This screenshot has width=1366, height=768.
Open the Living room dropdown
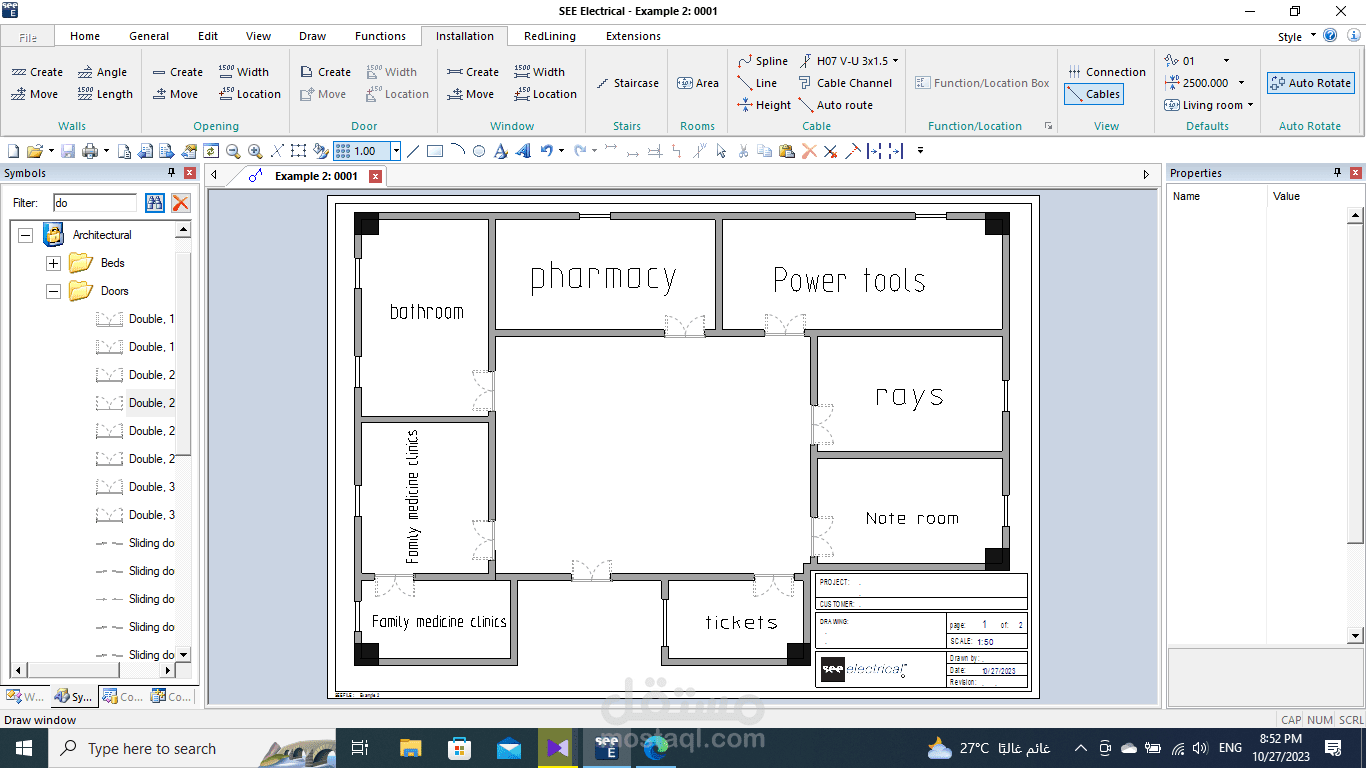(x=1250, y=105)
